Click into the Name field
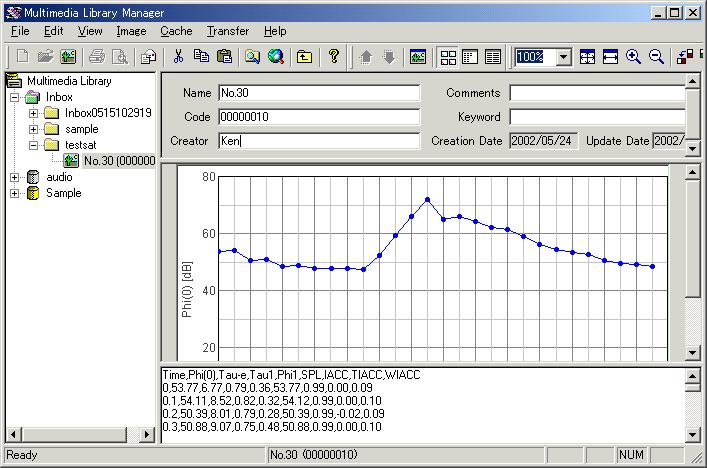 (319, 93)
